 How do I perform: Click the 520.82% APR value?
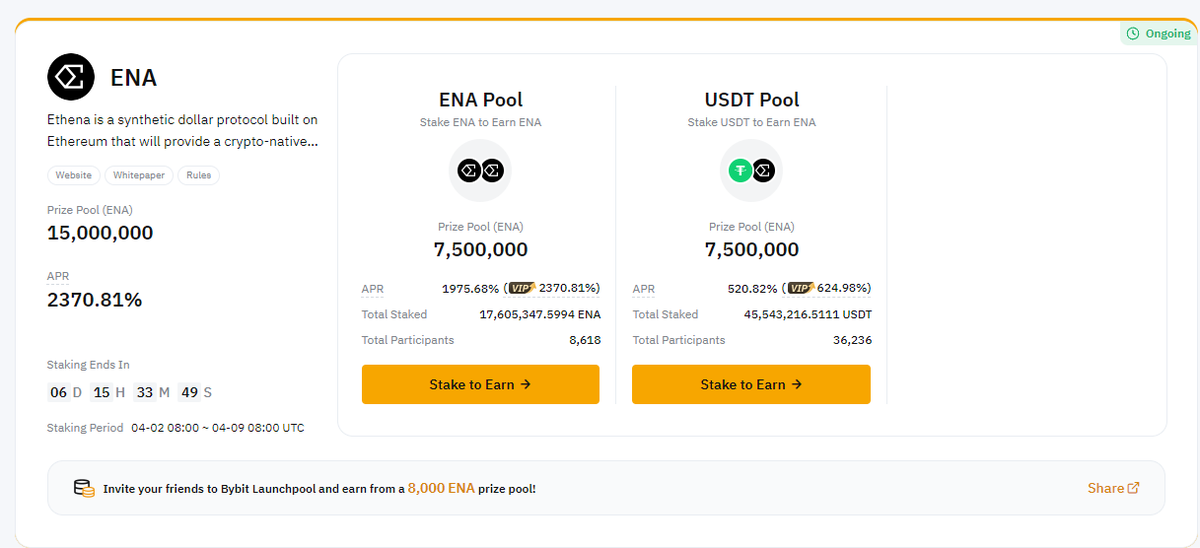[x=752, y=288]
